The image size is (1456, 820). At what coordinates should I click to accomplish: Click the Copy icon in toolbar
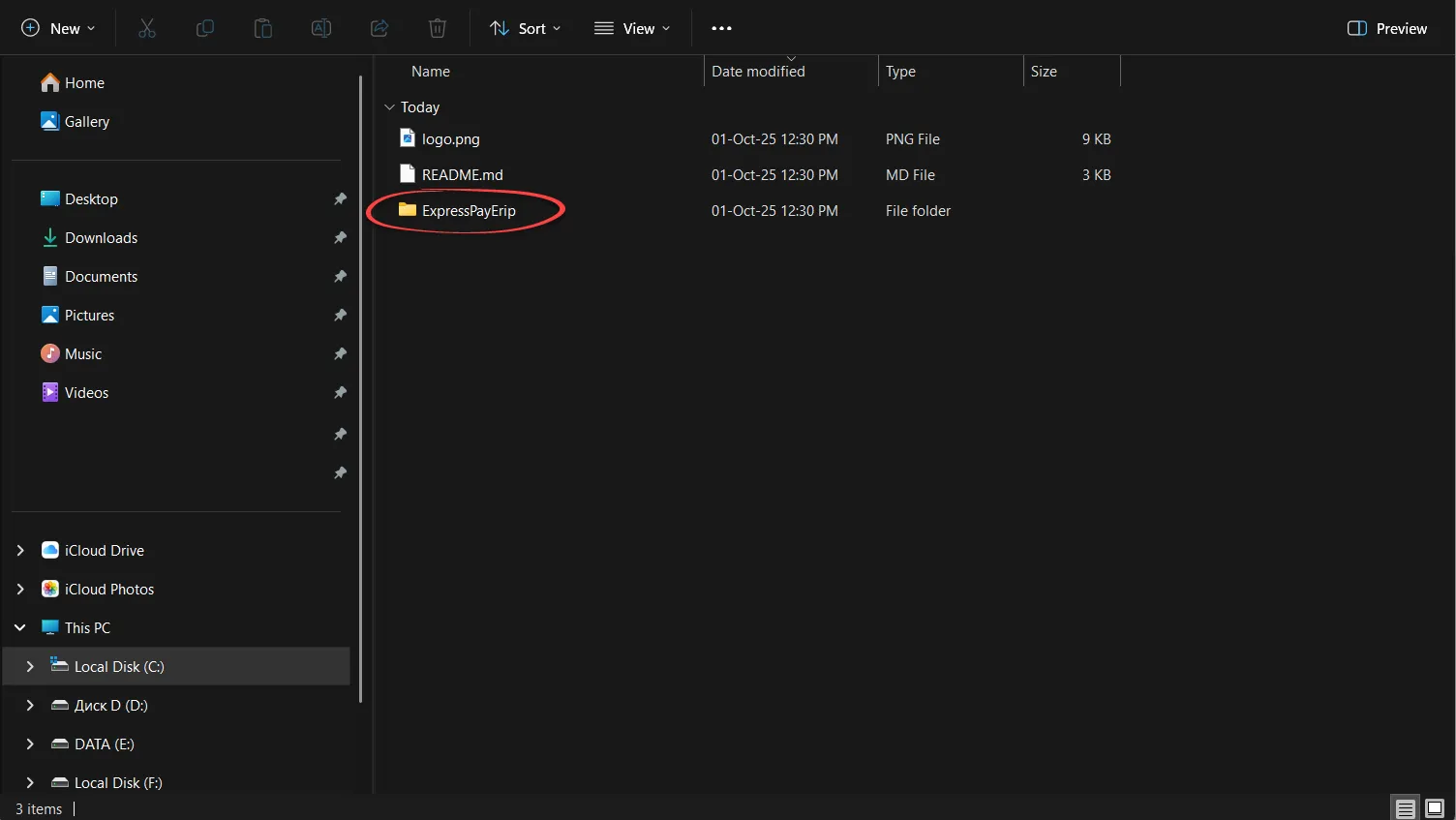click(205, 28)
